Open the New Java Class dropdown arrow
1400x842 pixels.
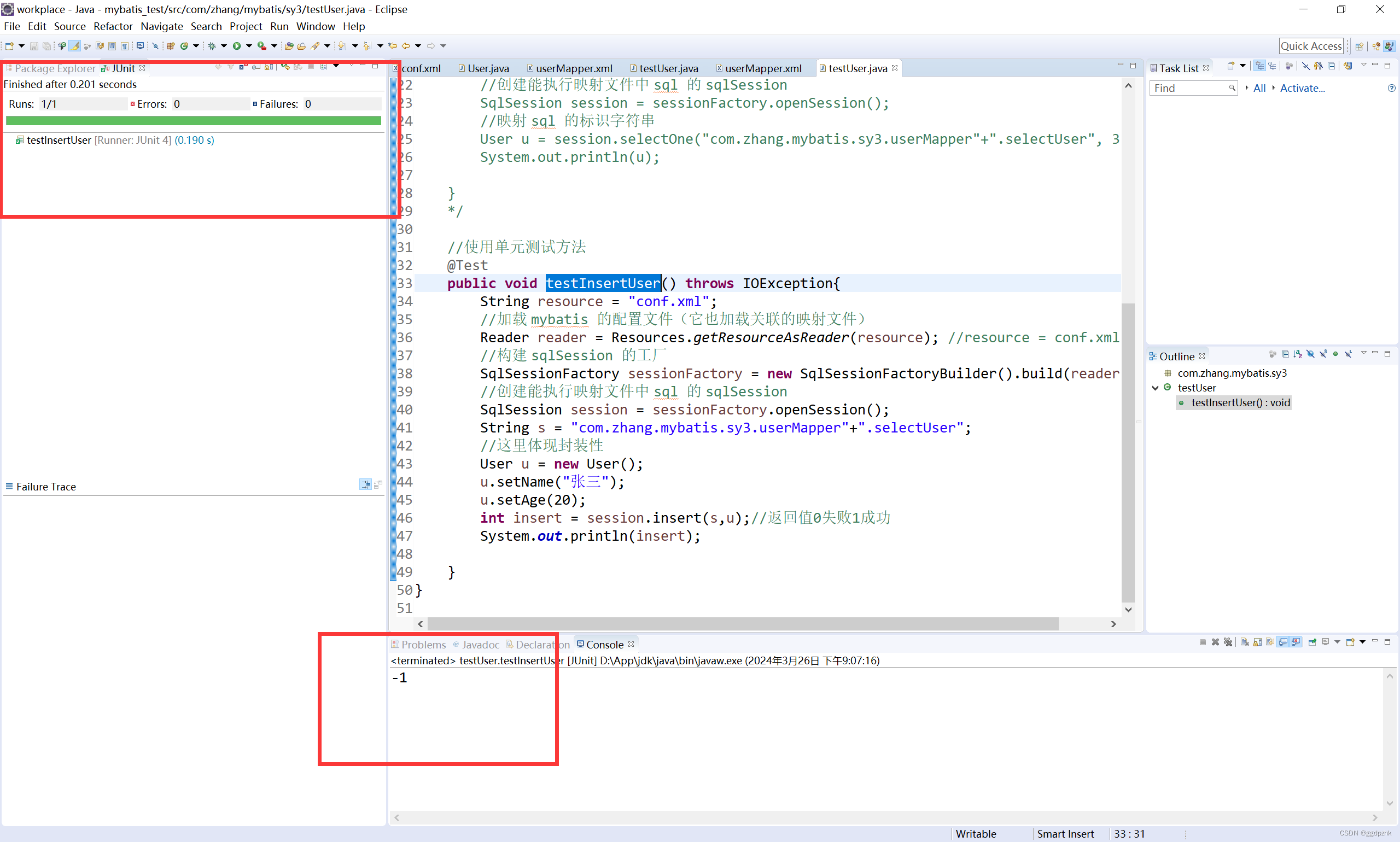point(196,46)
